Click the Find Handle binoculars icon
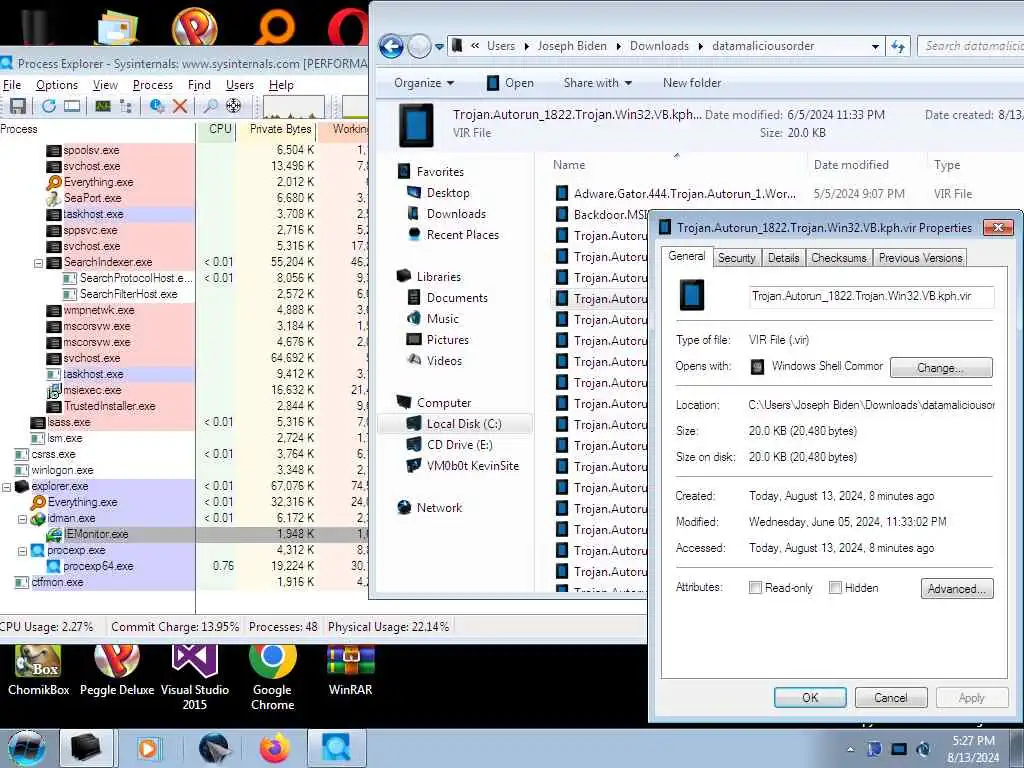This screenshot has height=768, width=1024. coord(210,106)
